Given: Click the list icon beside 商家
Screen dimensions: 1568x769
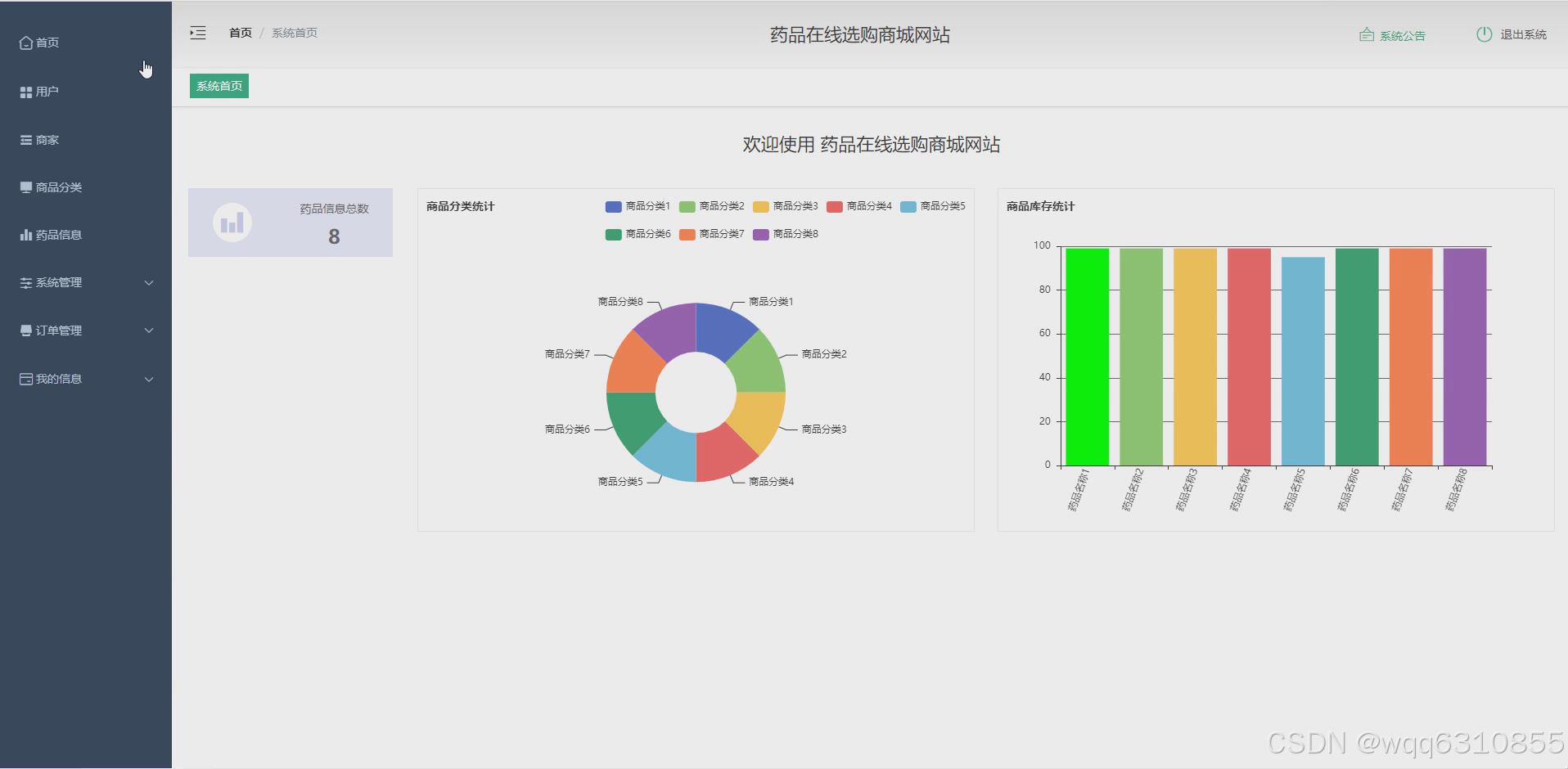Looking at the screenshot, I should (26, 140).
